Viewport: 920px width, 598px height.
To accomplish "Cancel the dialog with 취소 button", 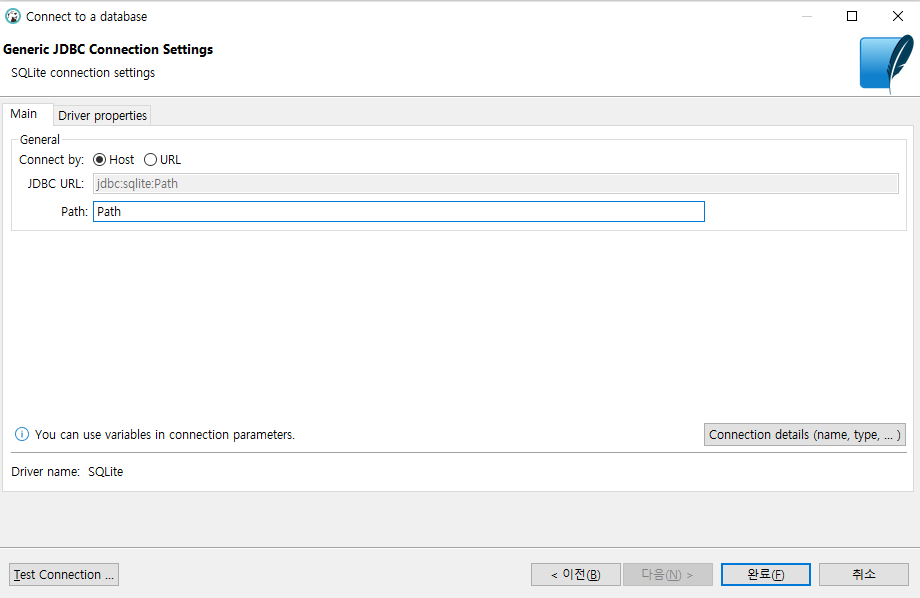I will tap(864, 575).
